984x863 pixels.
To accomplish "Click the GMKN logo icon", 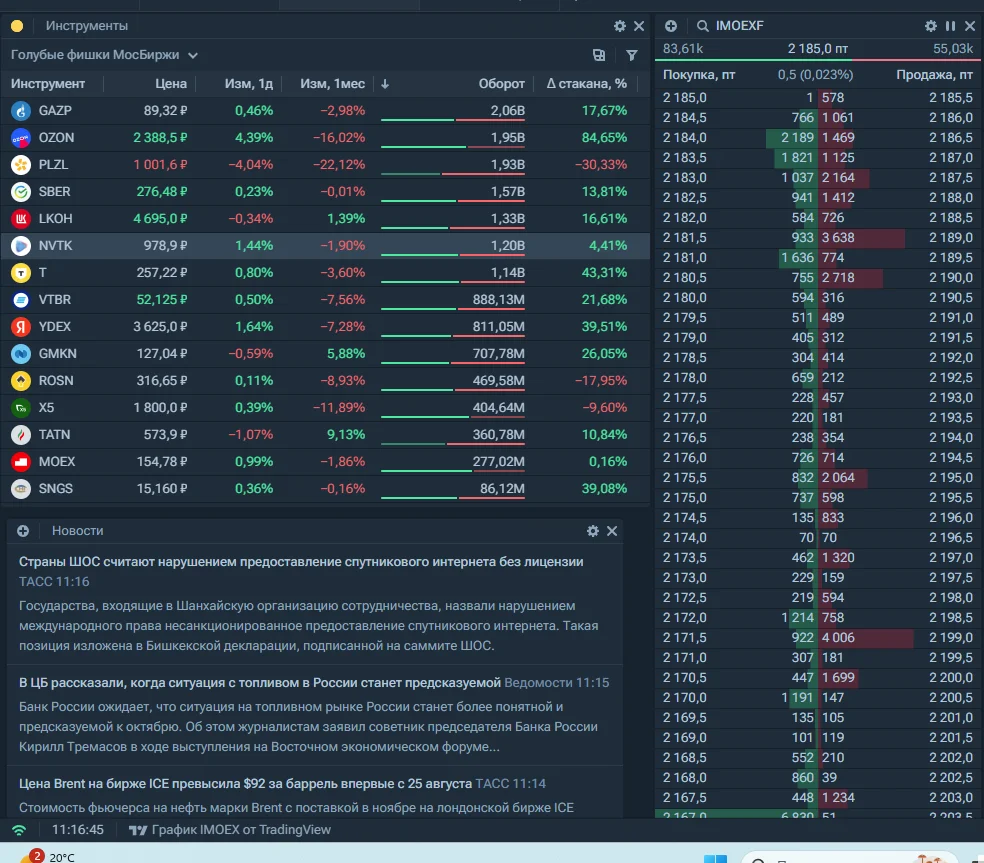I will 21,353.
